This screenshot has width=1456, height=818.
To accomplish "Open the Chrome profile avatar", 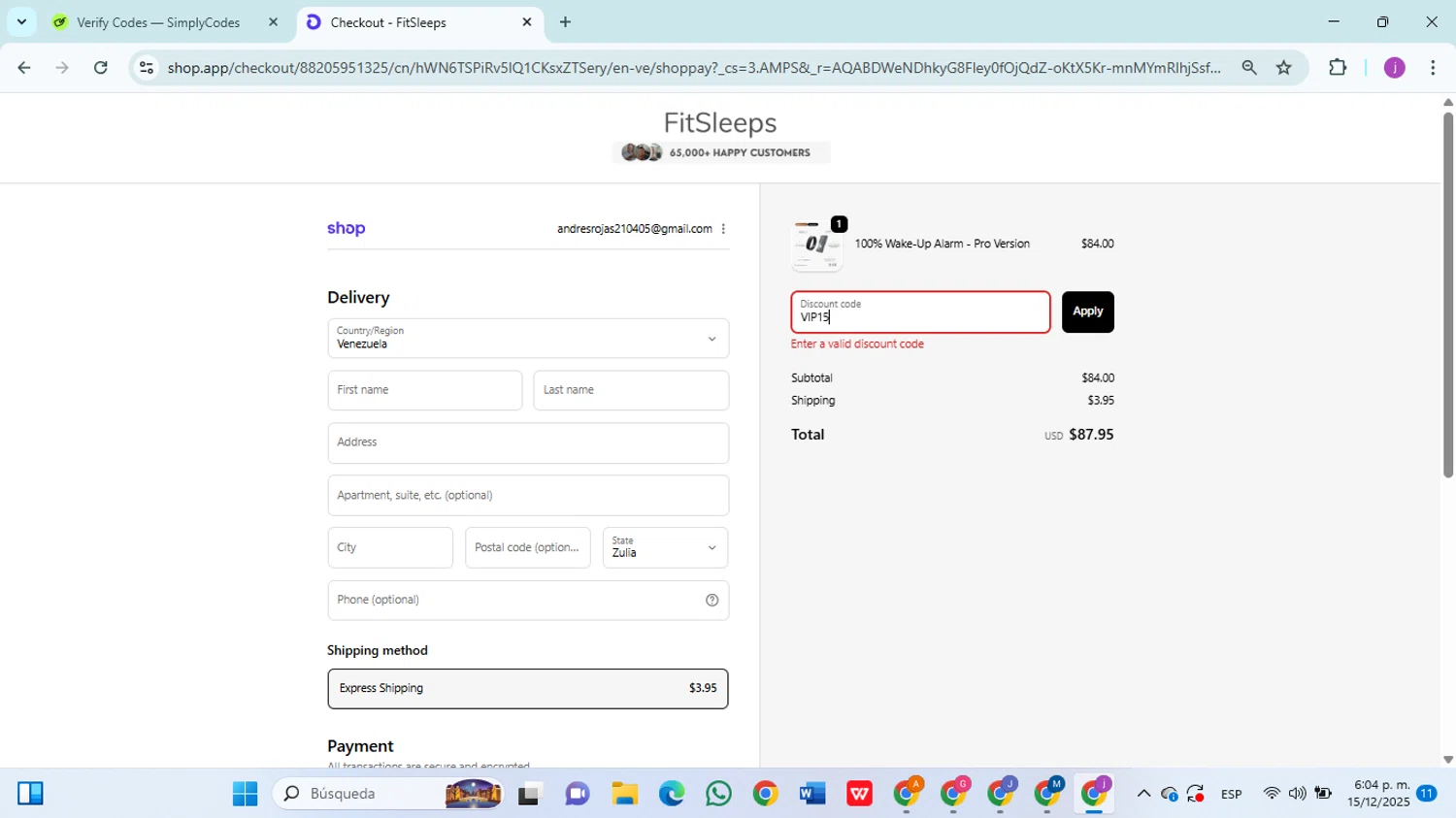I will coord(1395,67).
